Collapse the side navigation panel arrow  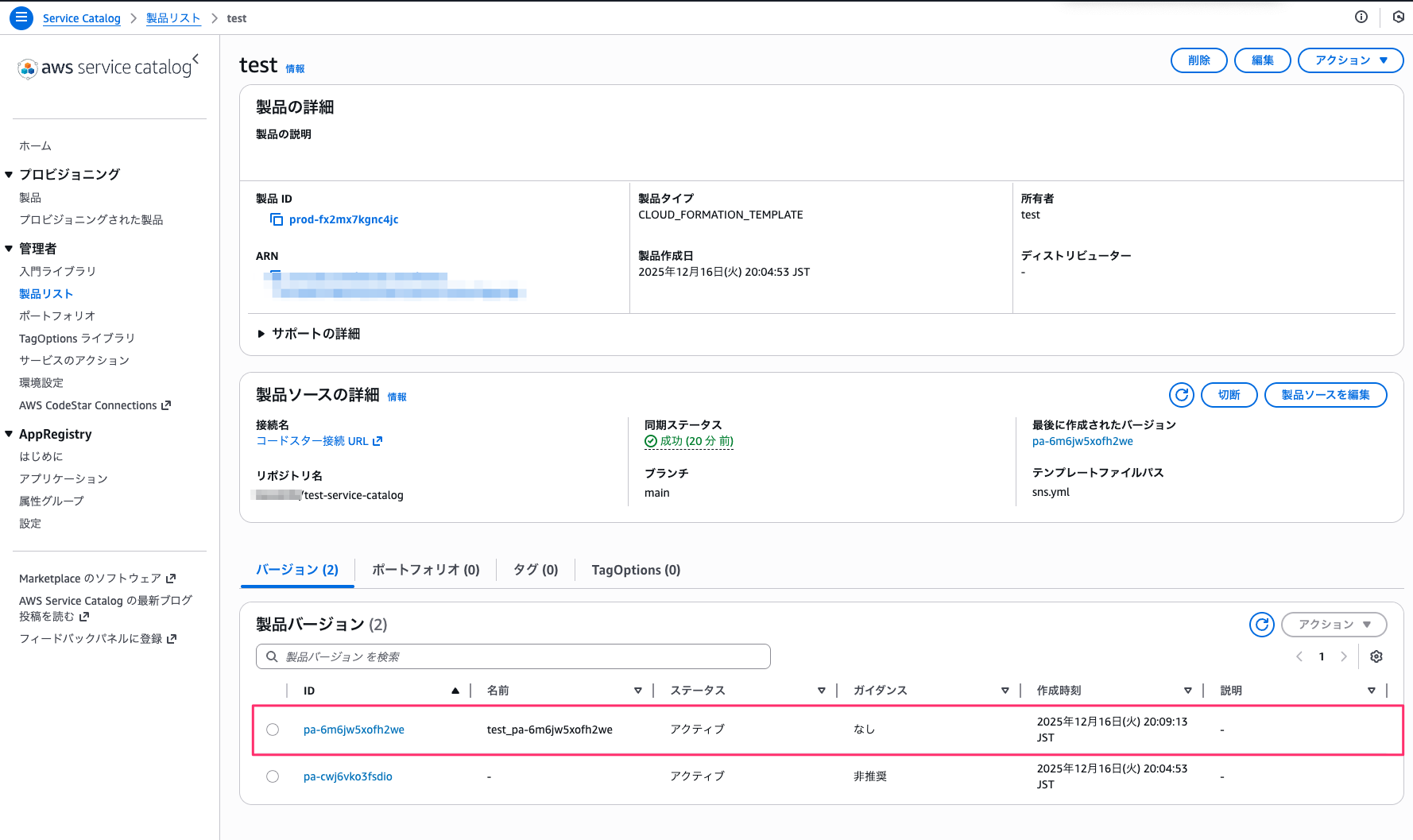click(195, 59)
